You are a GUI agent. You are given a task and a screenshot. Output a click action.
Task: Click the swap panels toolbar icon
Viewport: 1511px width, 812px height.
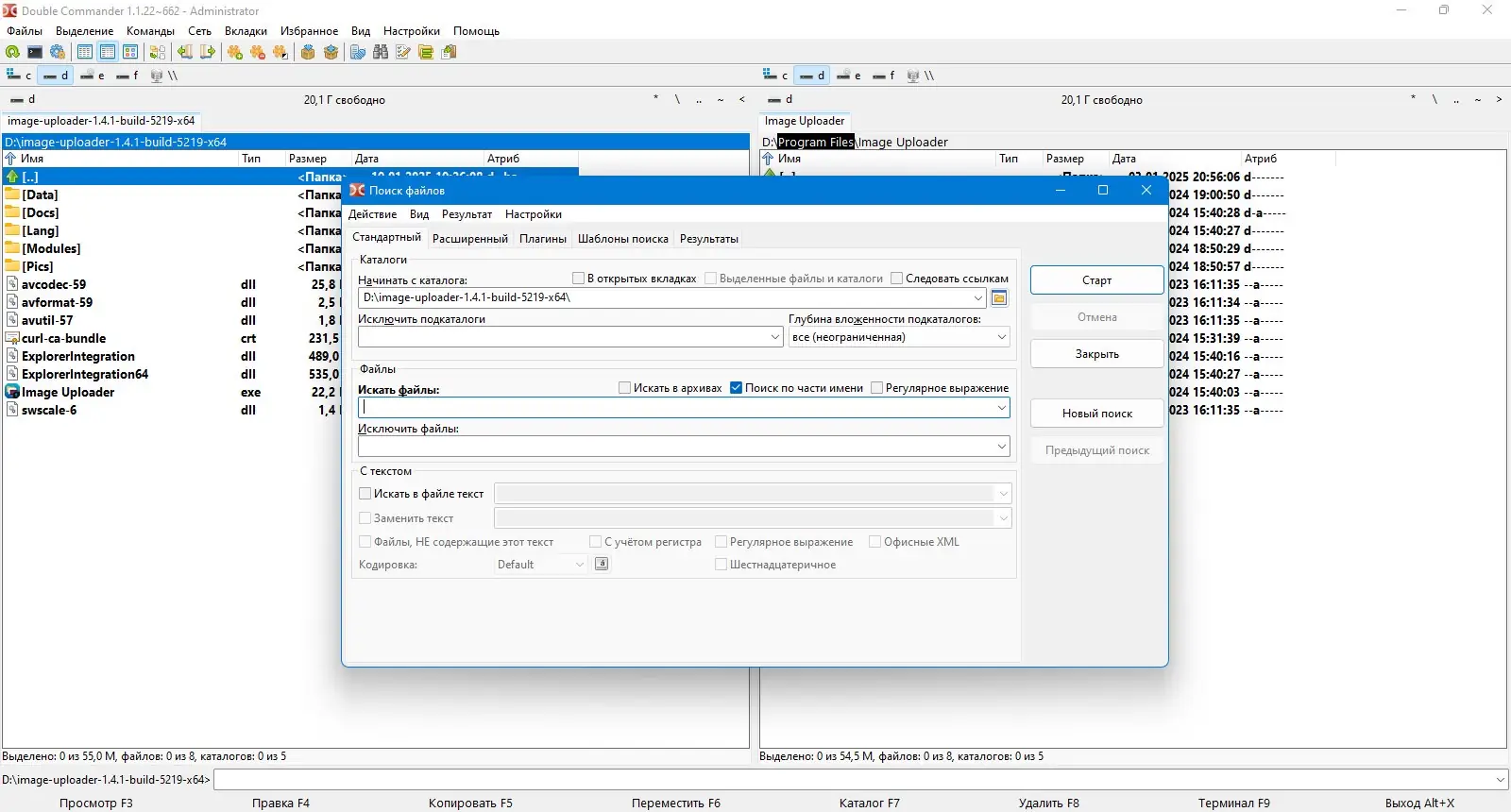158,53
